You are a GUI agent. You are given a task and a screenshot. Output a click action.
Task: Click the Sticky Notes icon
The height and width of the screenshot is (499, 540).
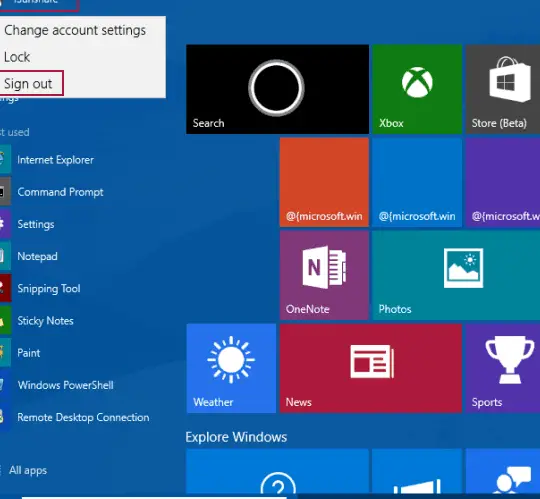coord(5,321)
